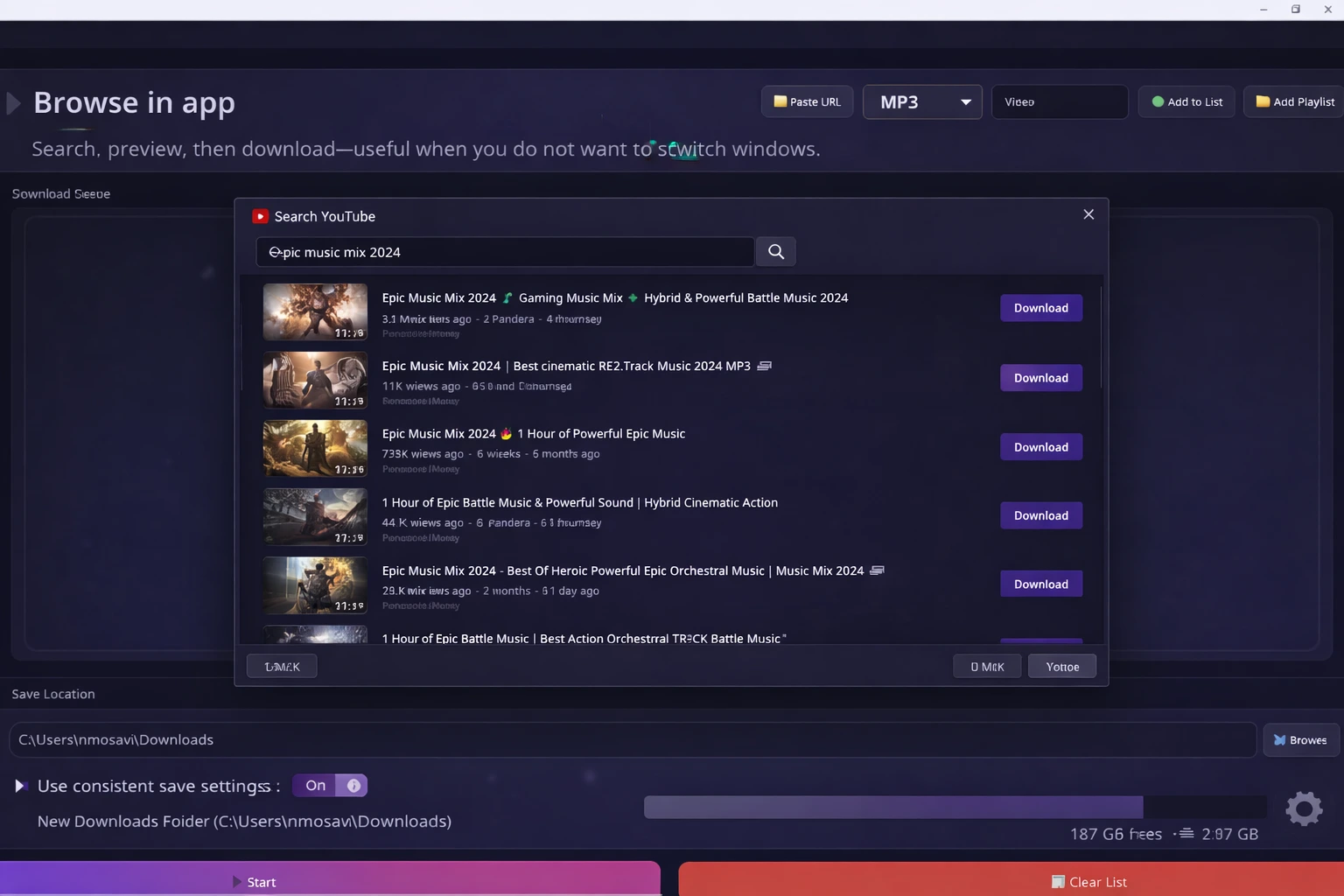The image size is (1344, 896).
Task: Click the search query text field
Action: (505, 252)
